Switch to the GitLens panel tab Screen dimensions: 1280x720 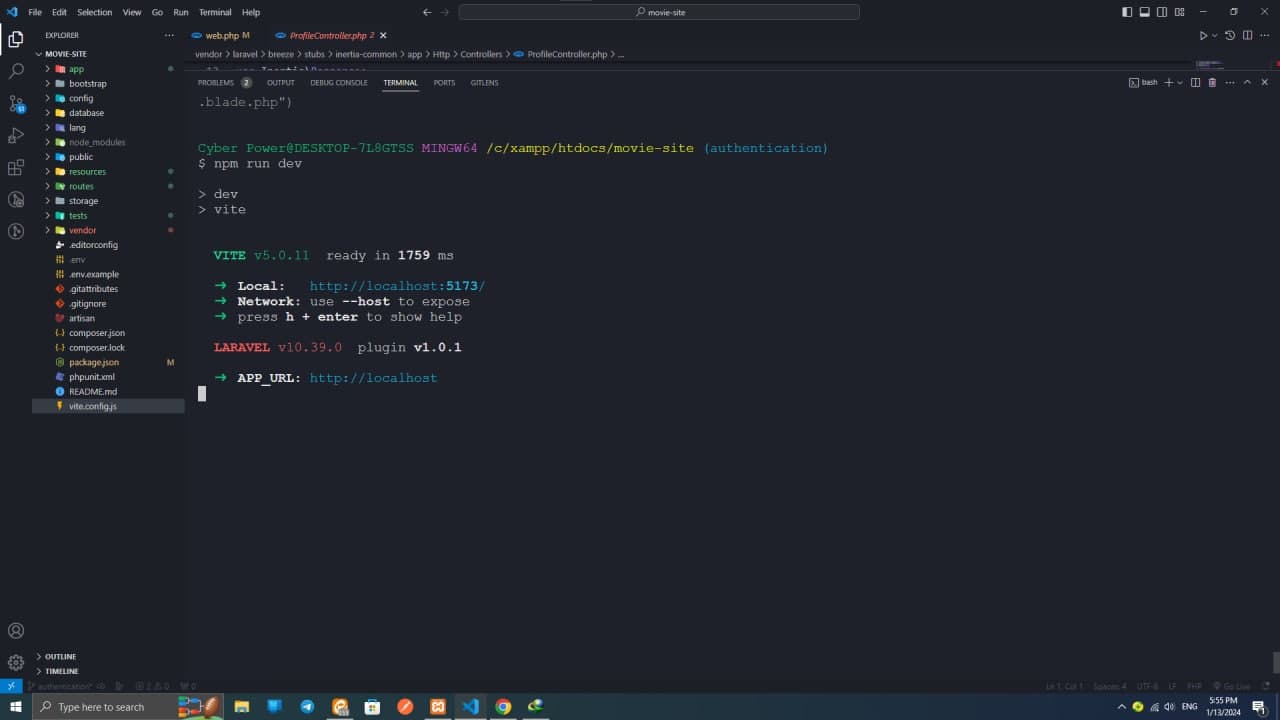pyautogui.click(x=484, y=82)
